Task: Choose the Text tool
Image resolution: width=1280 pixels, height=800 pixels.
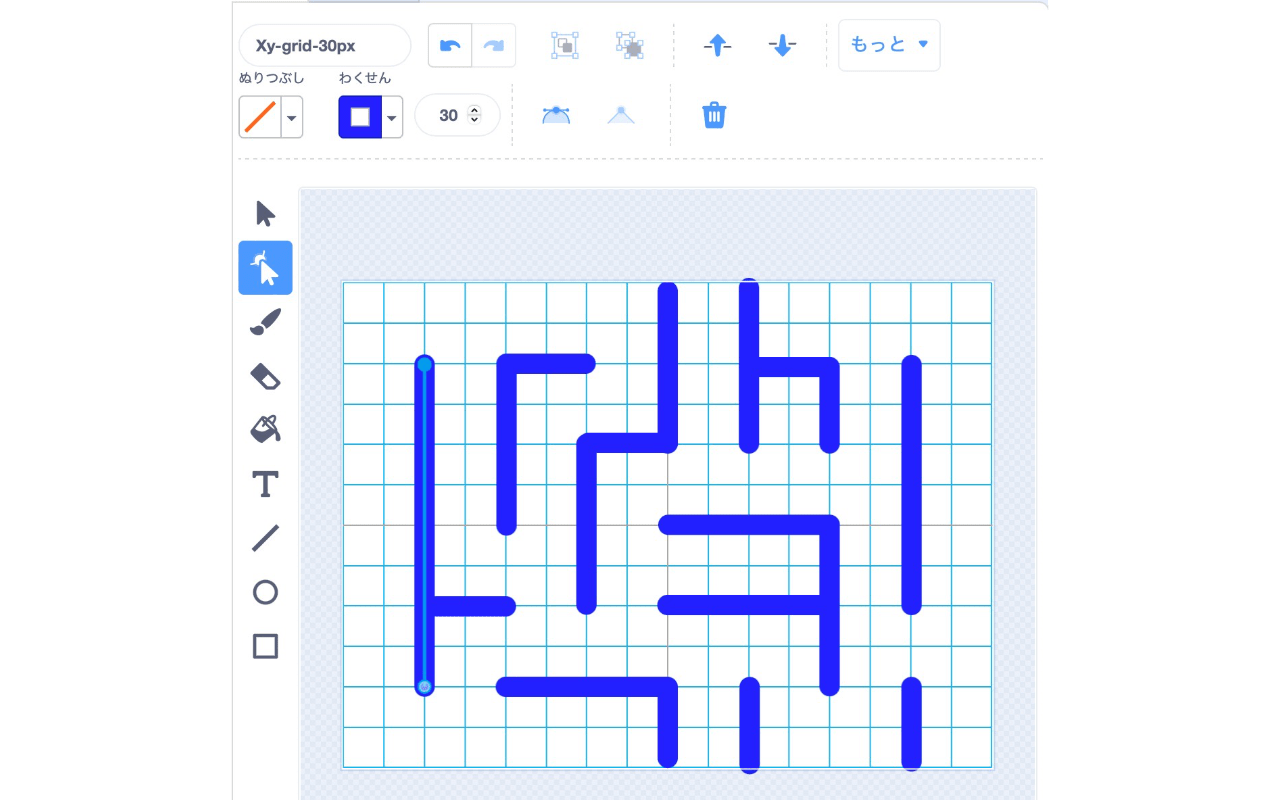Action: coord(265,484)
